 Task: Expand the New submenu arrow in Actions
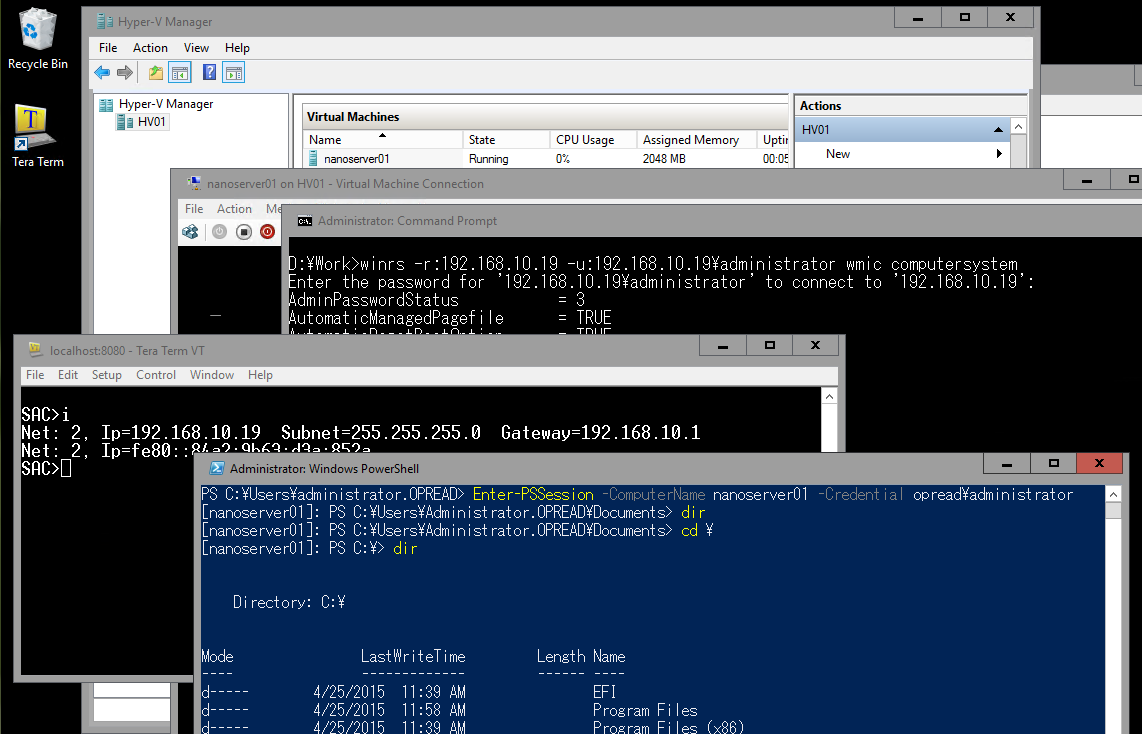[999, 154]
